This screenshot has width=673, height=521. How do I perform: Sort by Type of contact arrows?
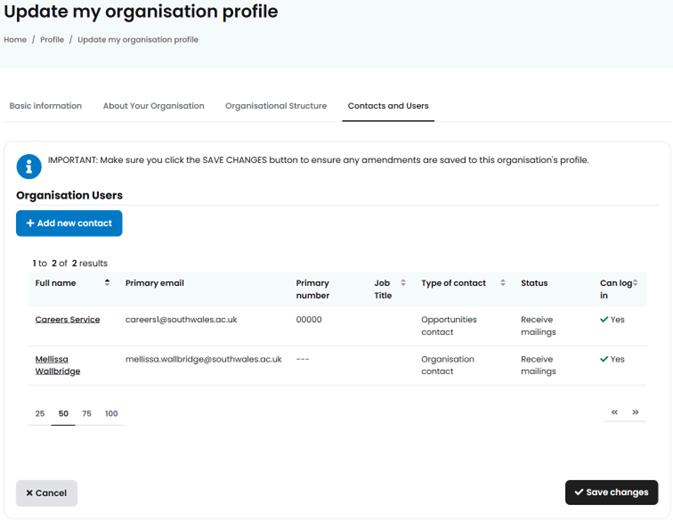pos(503,283)
